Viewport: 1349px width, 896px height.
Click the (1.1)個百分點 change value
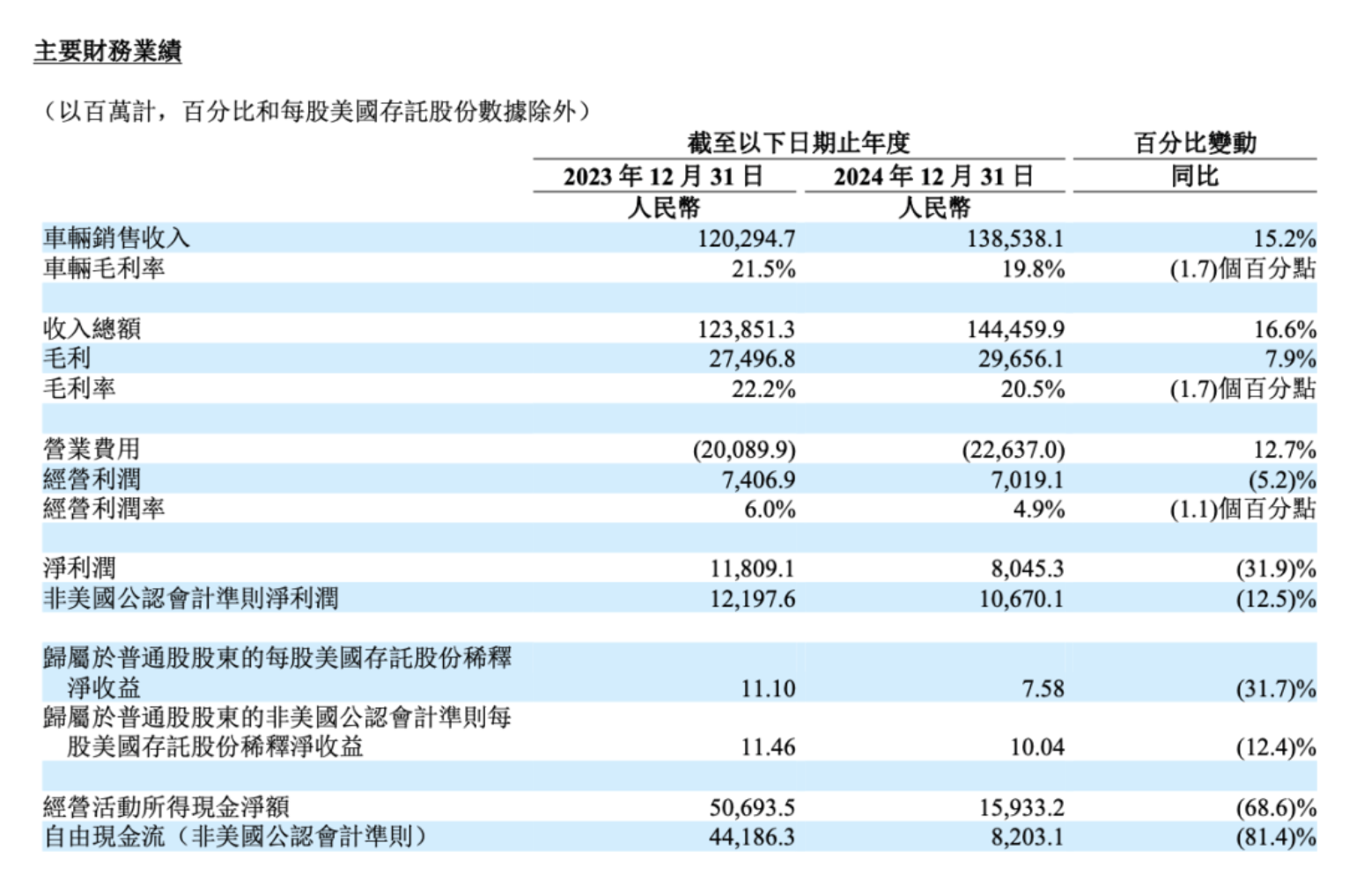tap(1243, 510)
